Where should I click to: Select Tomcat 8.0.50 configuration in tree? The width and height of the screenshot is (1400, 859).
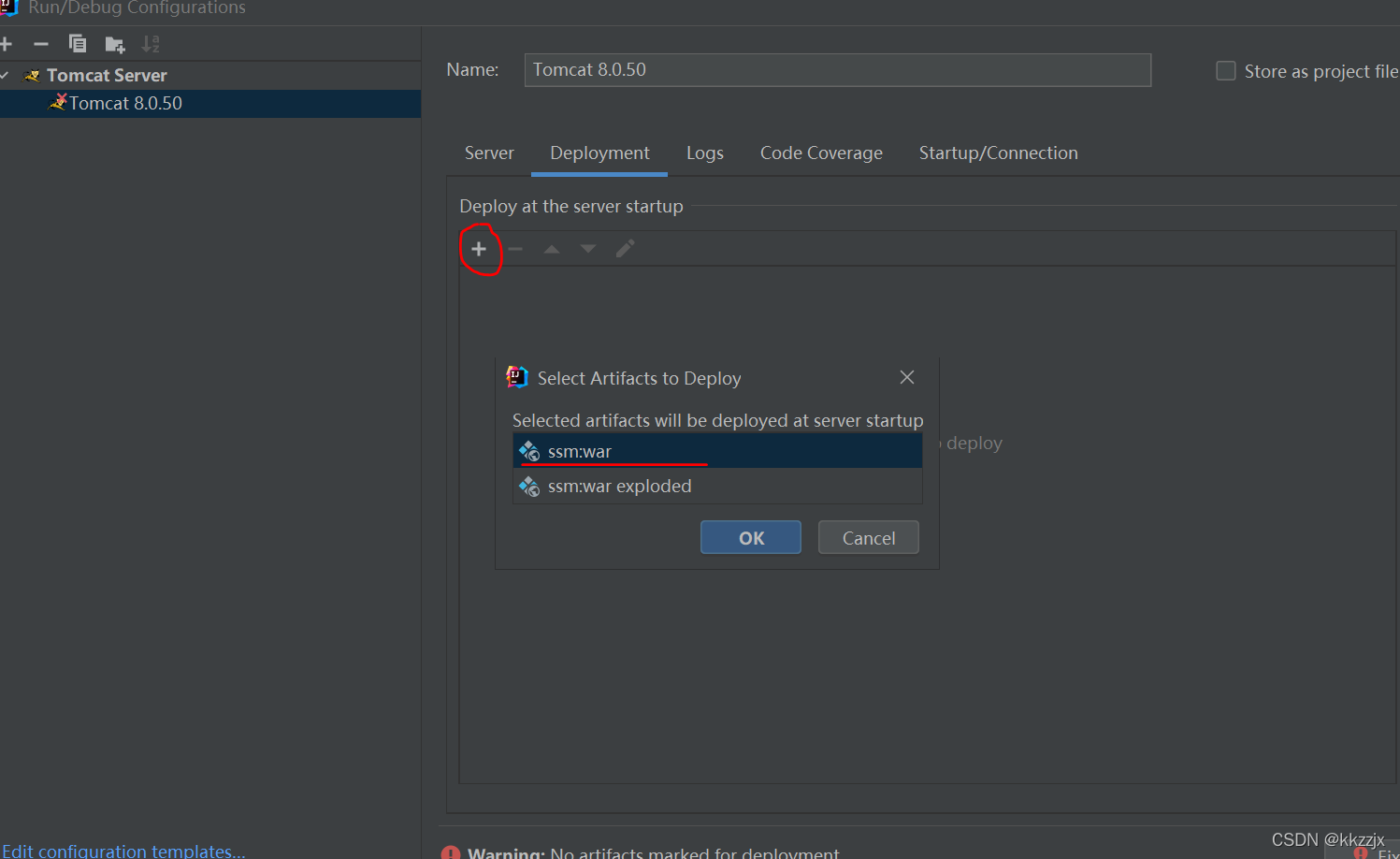[x=210, y=103]
